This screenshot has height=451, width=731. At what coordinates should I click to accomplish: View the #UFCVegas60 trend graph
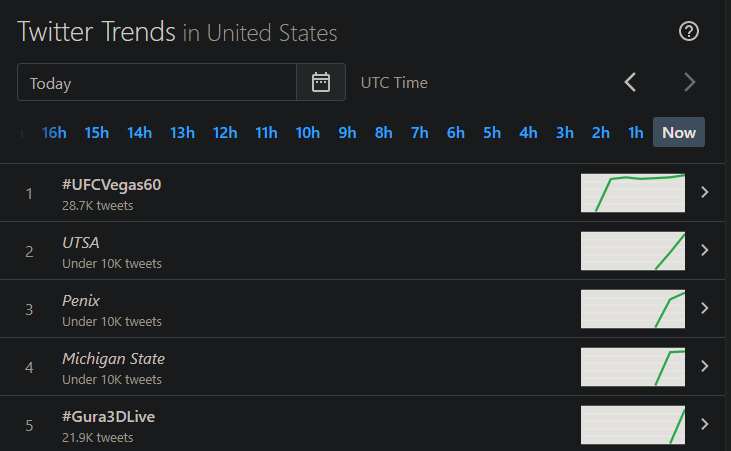633,193
